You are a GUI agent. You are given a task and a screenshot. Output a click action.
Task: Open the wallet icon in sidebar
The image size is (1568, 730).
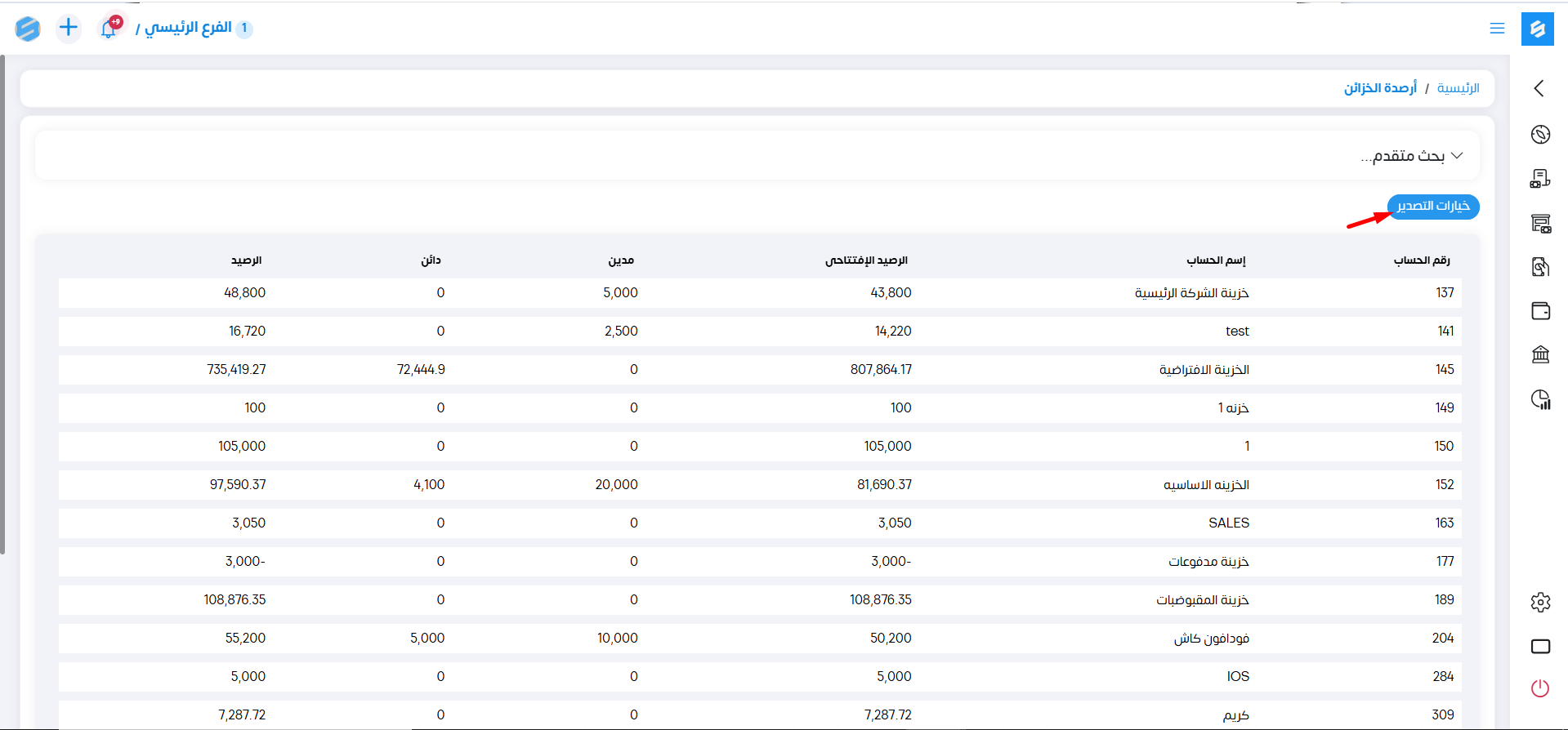1540,310
